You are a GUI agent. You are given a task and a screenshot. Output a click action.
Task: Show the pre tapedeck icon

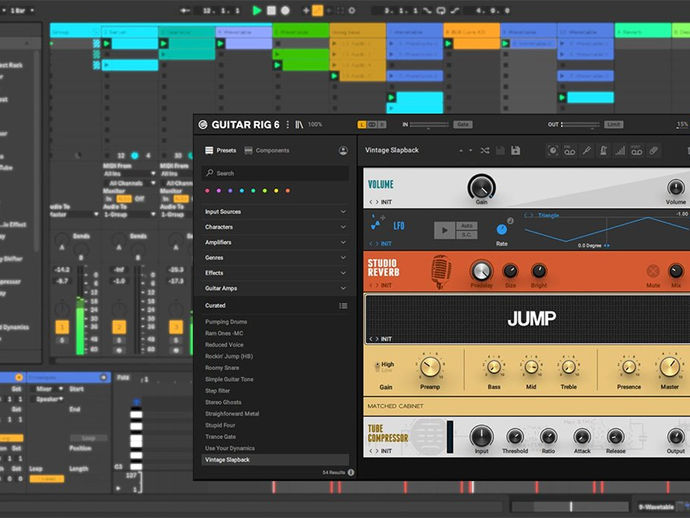[569, 151]
